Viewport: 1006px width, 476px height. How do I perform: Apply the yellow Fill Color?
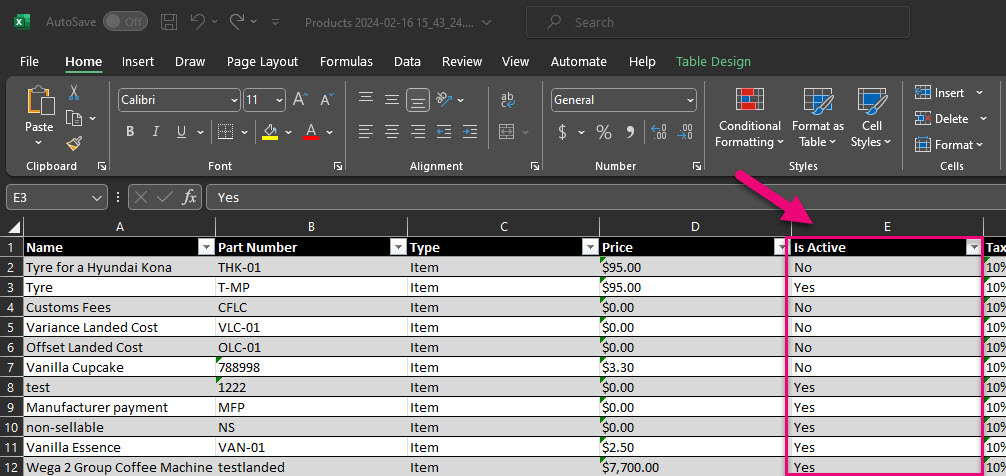click(x=270, y=132)
